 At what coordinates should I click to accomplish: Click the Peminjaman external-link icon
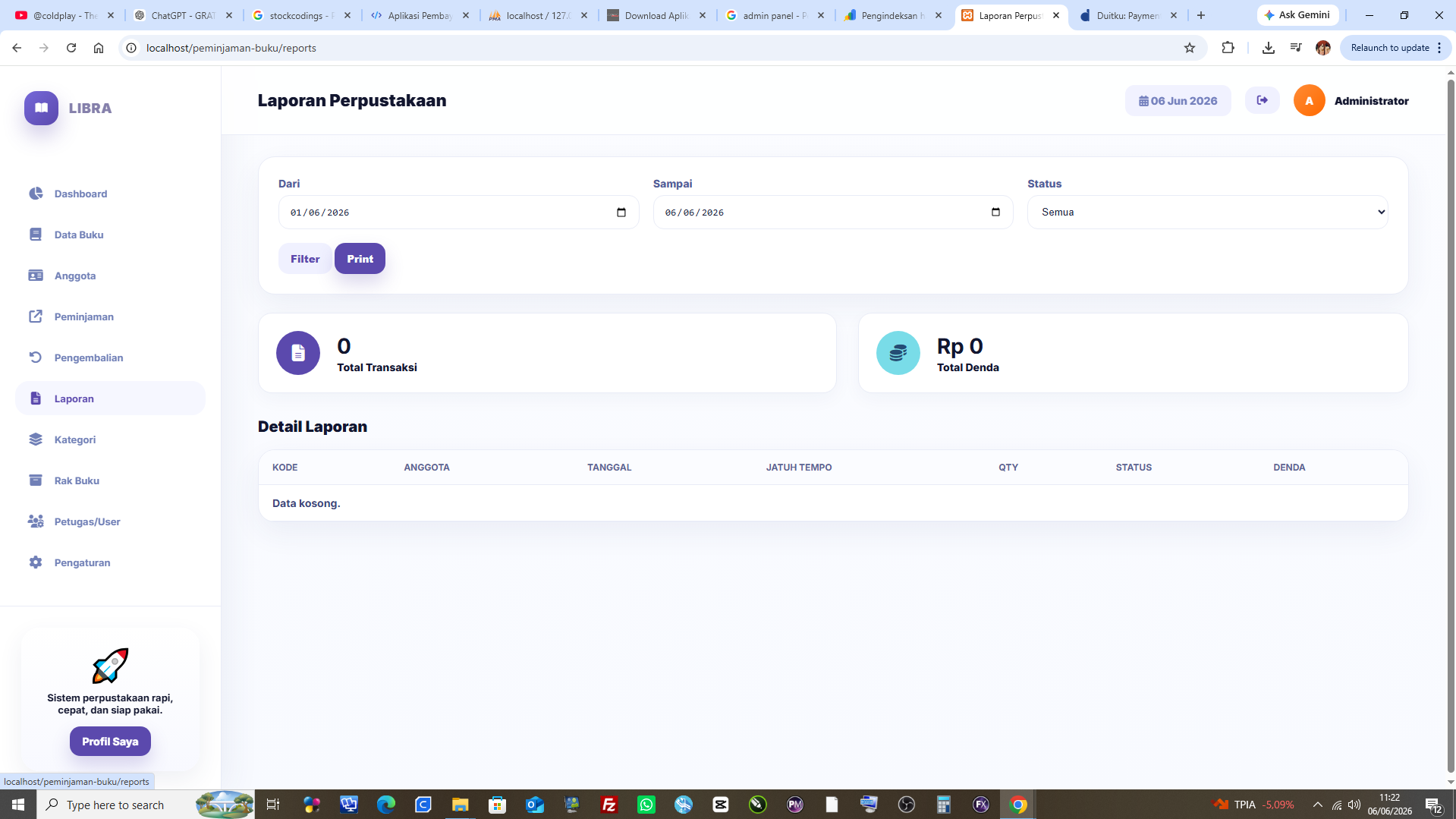(36, 317)
